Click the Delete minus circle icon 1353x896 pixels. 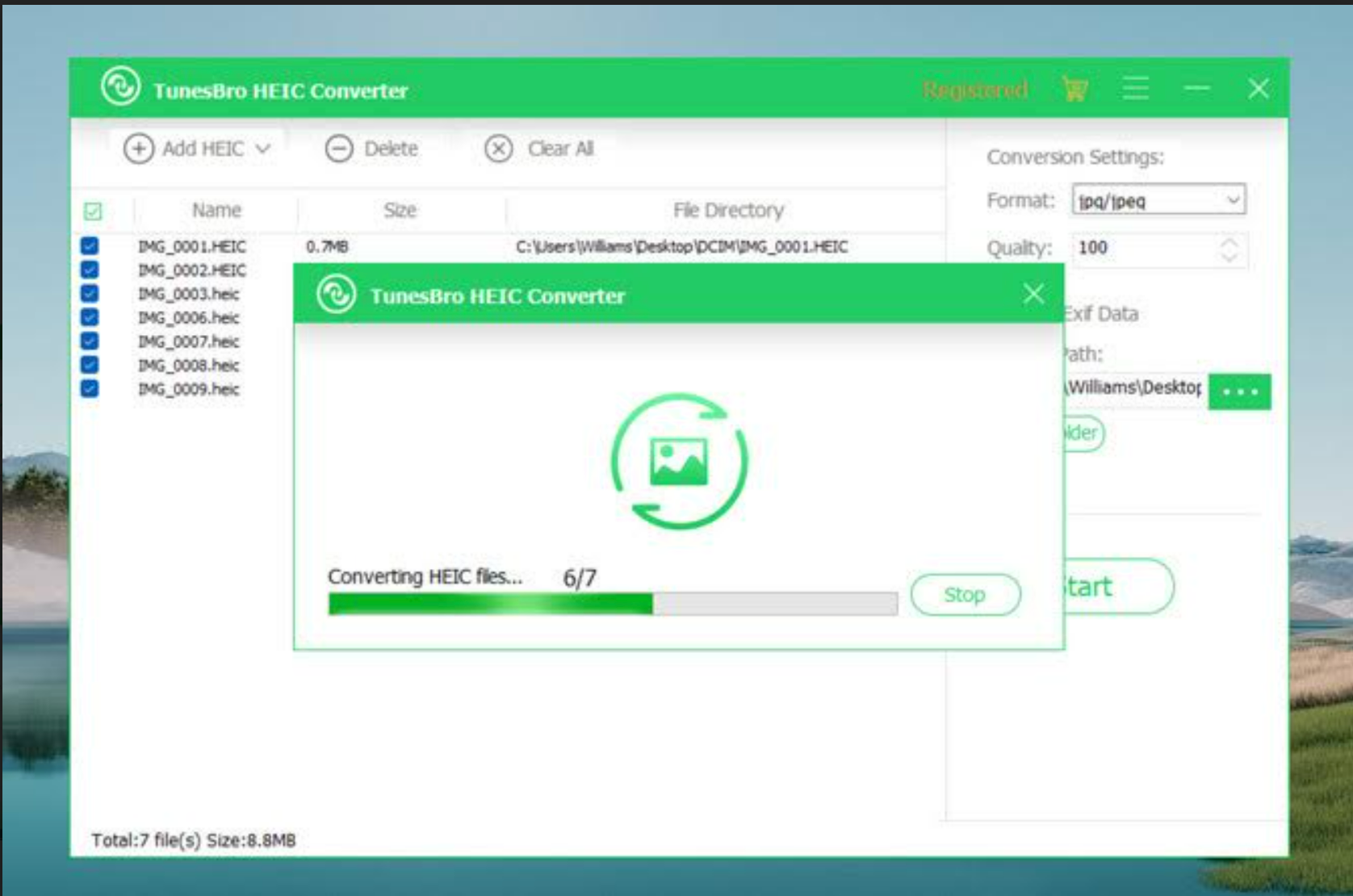point(339,149)
